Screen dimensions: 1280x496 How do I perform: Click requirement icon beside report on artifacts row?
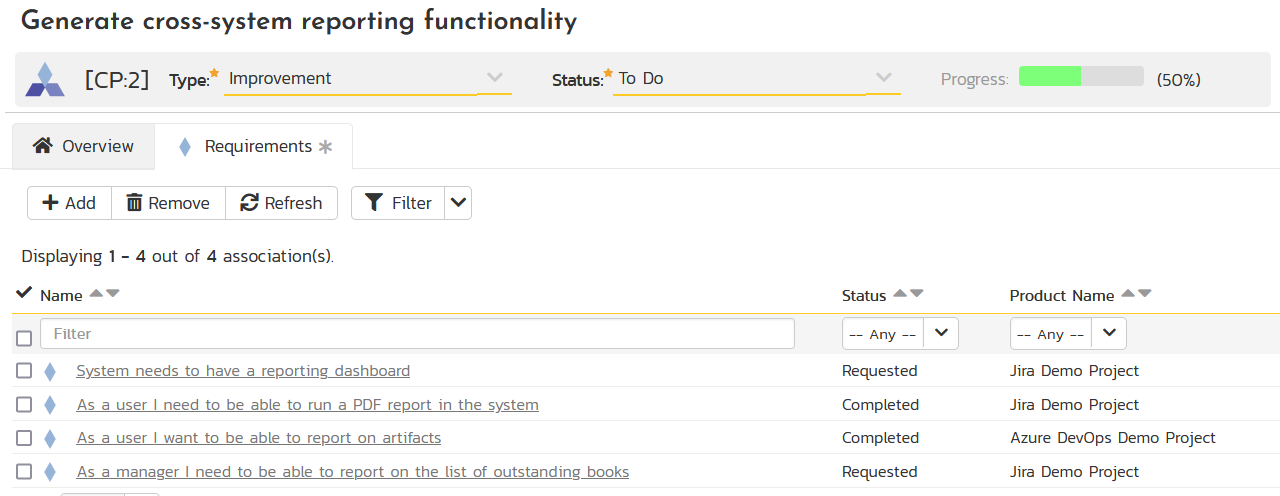pos(50,438)
